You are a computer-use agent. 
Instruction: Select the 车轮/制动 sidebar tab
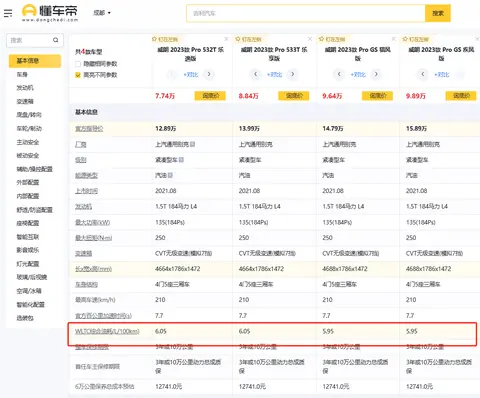pos(29,128)
